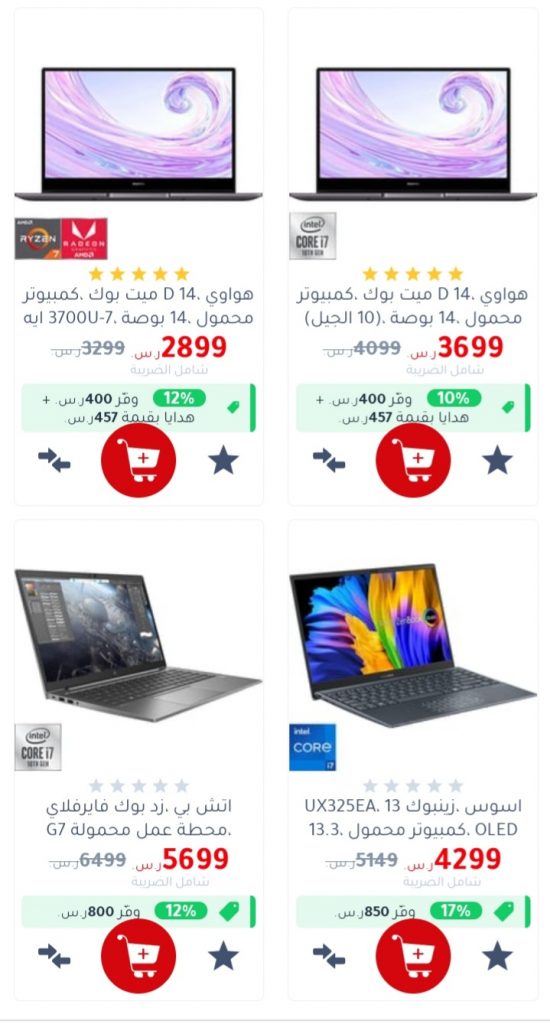Favorite the Asus ZenBook 13 with star

point(498,955)
